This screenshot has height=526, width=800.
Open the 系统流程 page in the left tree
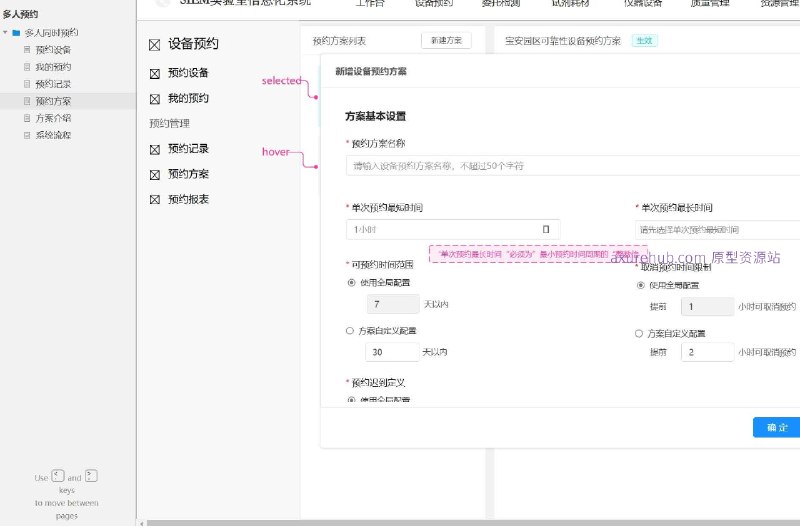point(53,135)
